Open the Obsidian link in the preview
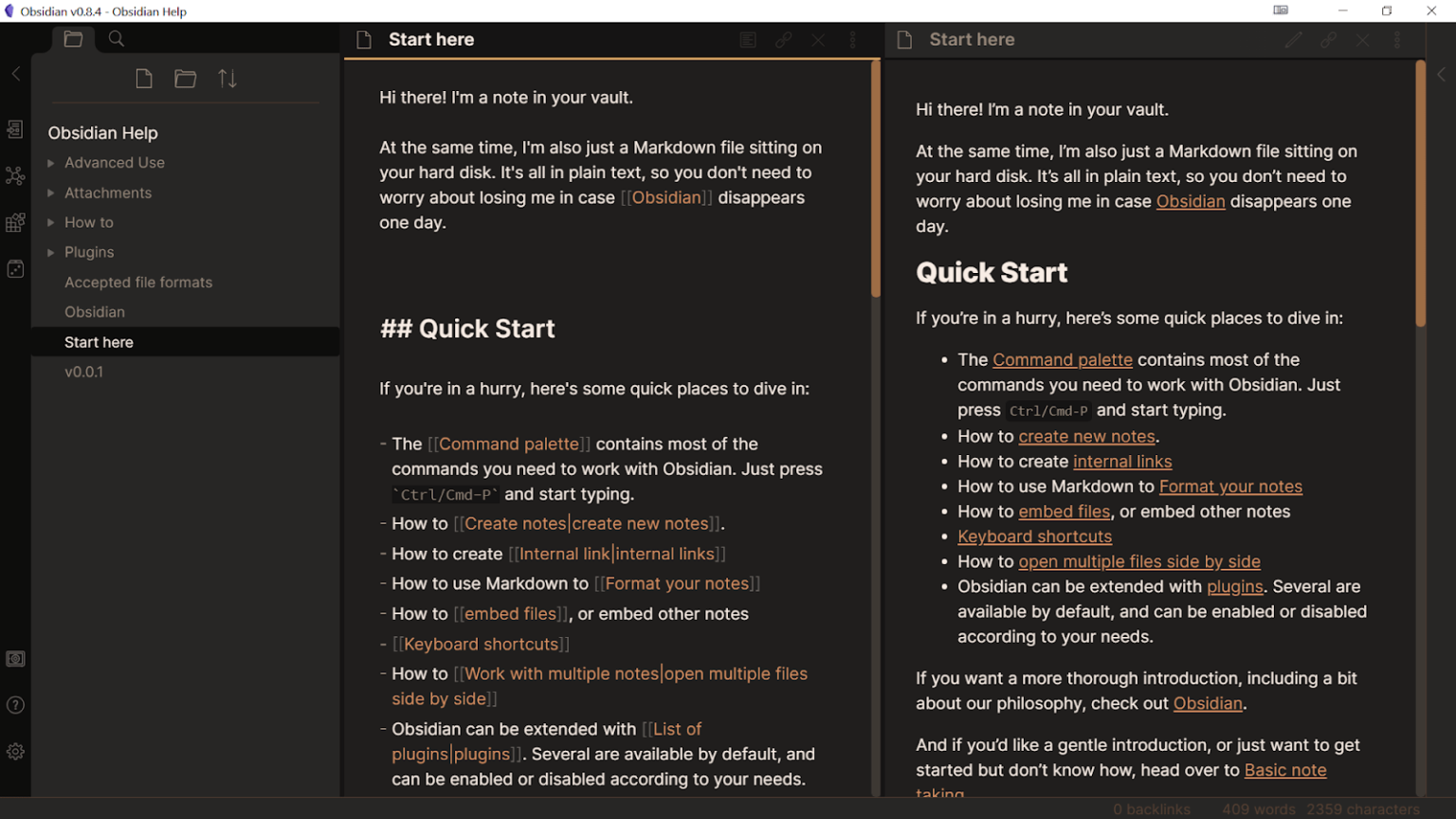This screenshot has height=819, width=1456. coord(1192,201)
